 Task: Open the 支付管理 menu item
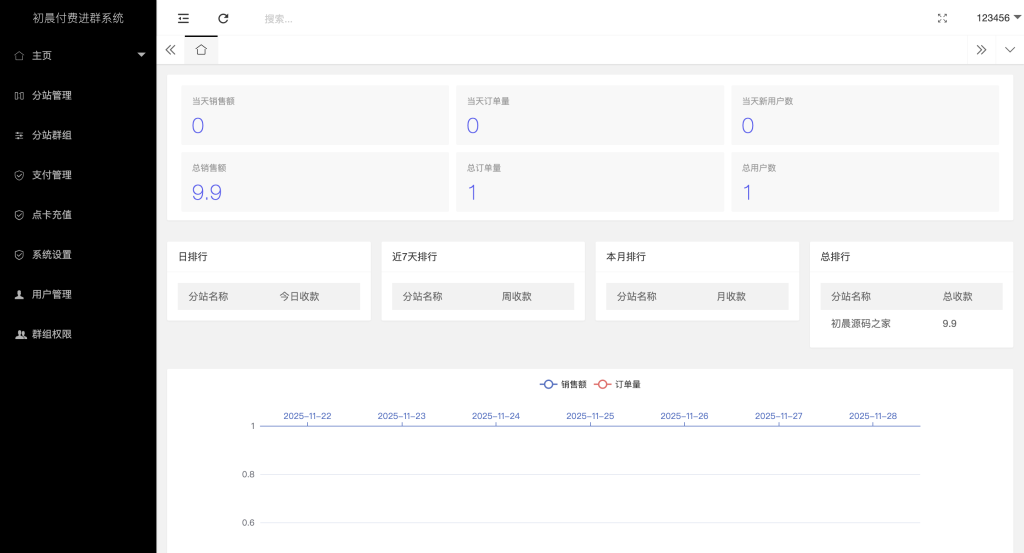[78, 175]
